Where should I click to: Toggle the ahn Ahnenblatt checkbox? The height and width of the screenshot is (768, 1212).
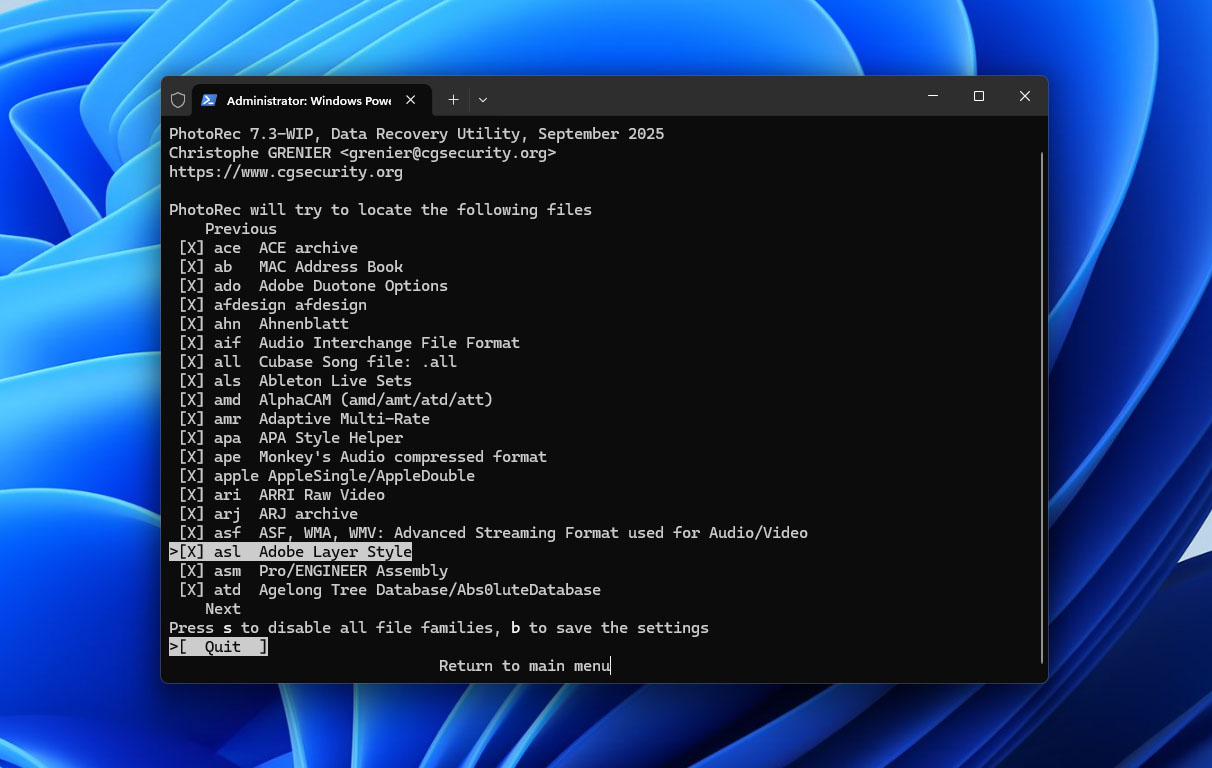(191, 324)
